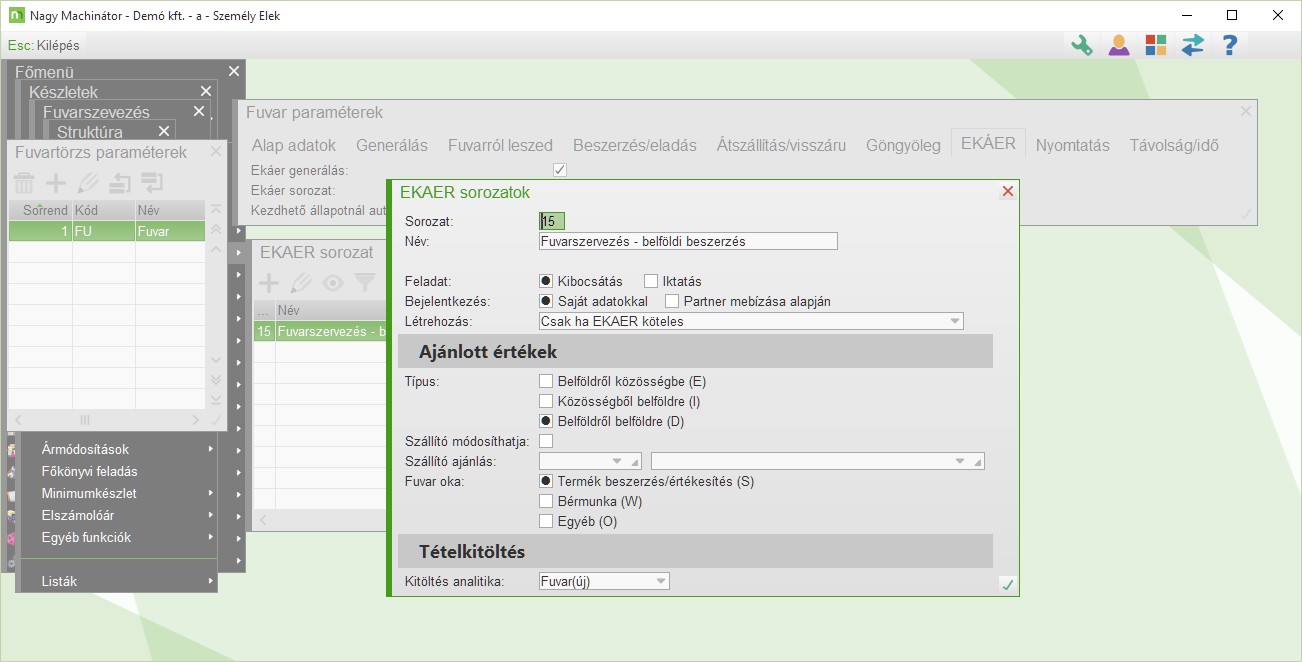Close the Fuvar paraméterek window
This screenshot has width=1302, height=662.
tap(1246, 112)
